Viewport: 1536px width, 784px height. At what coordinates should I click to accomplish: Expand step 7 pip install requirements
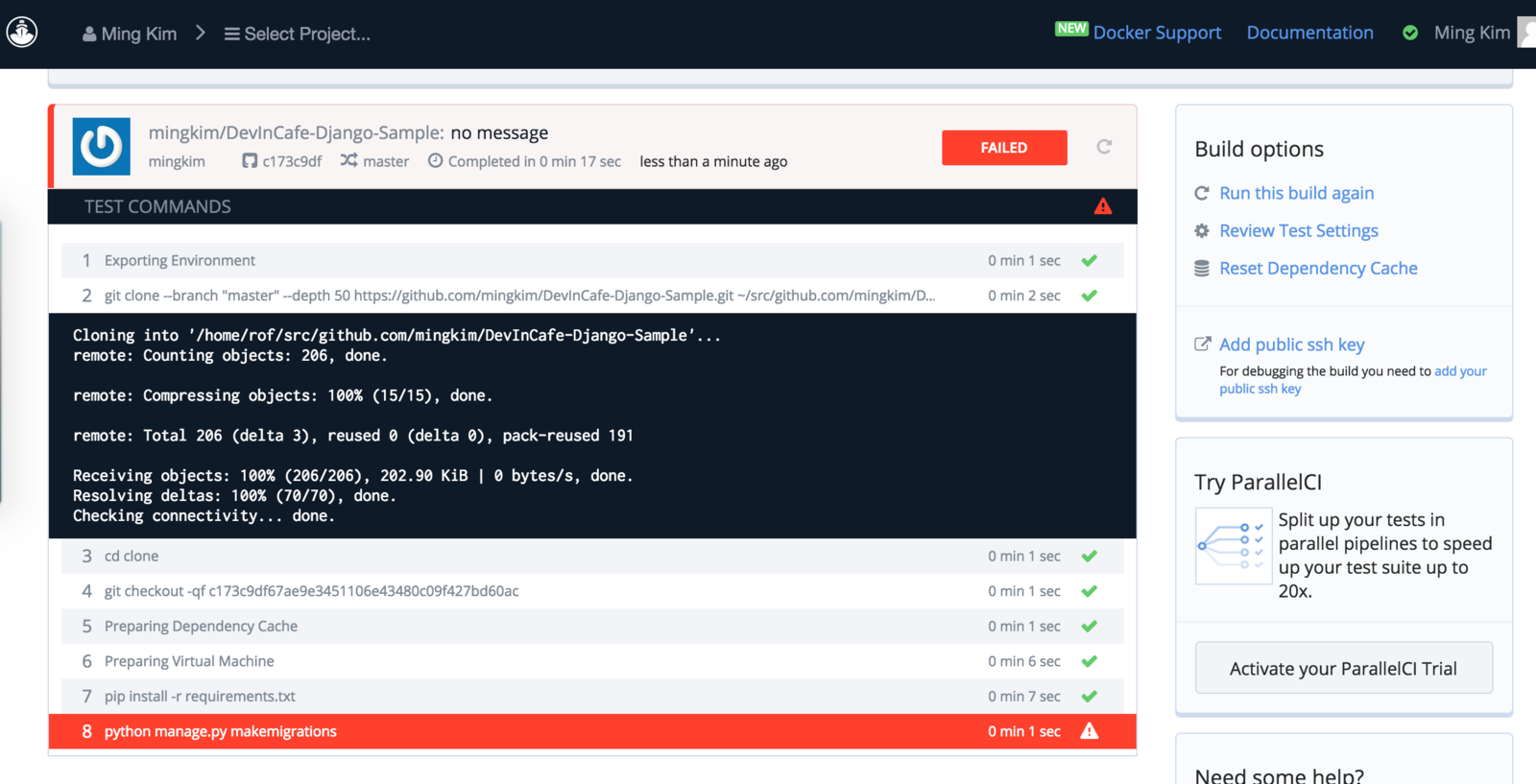[x=592, y=696]
